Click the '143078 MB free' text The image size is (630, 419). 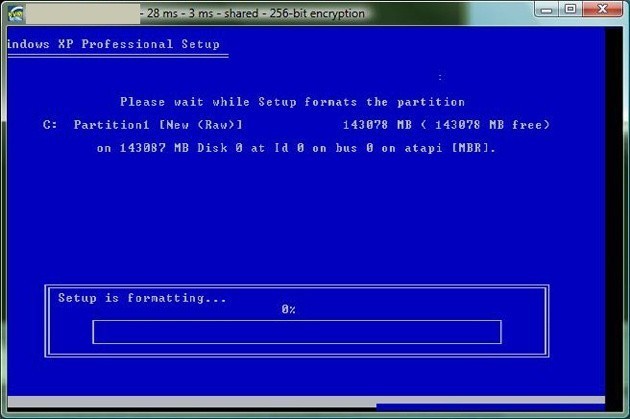click(489, 125)
